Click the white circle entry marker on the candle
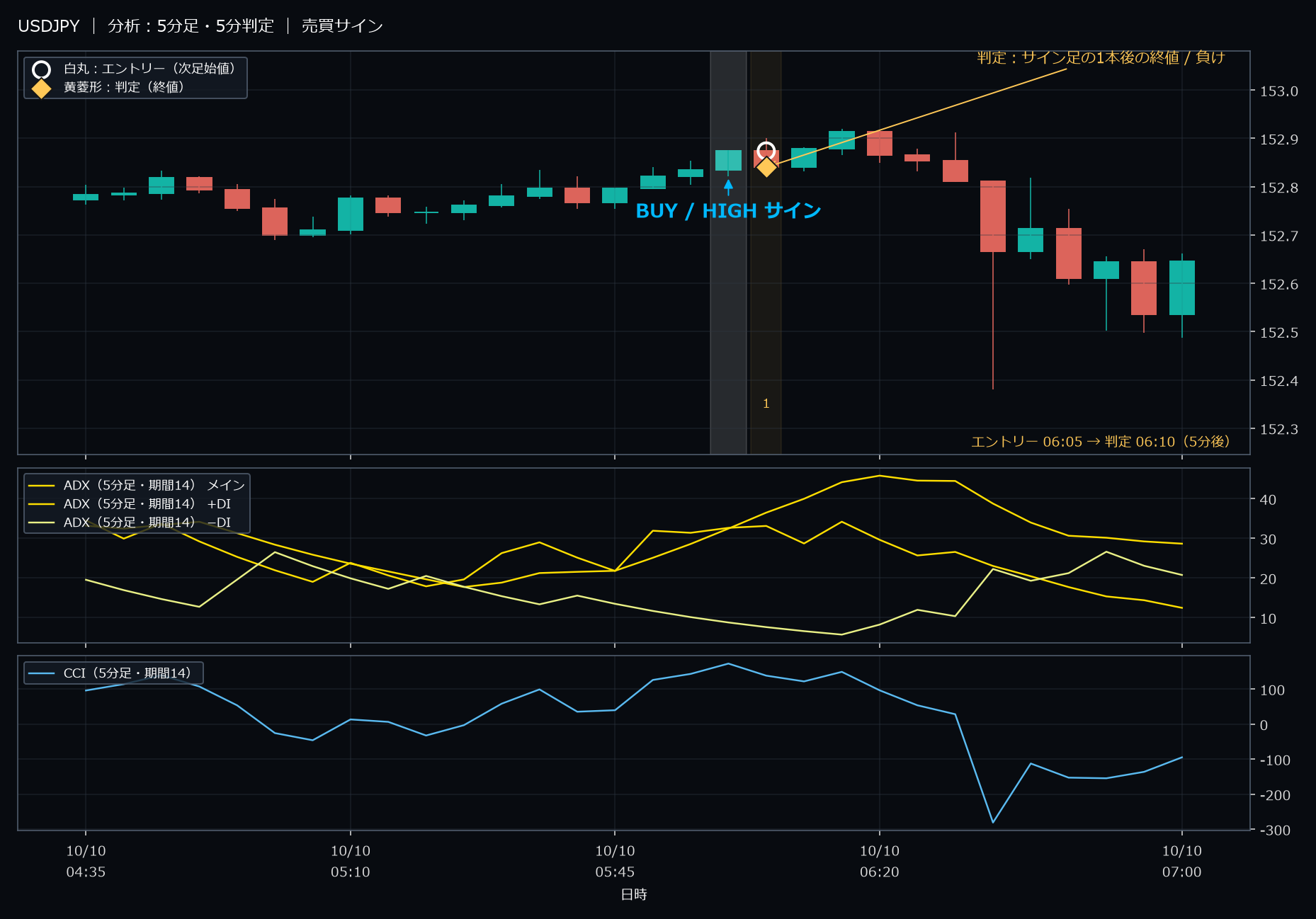The height and width of the screenshot is (919, 1316). pos(766,150)
